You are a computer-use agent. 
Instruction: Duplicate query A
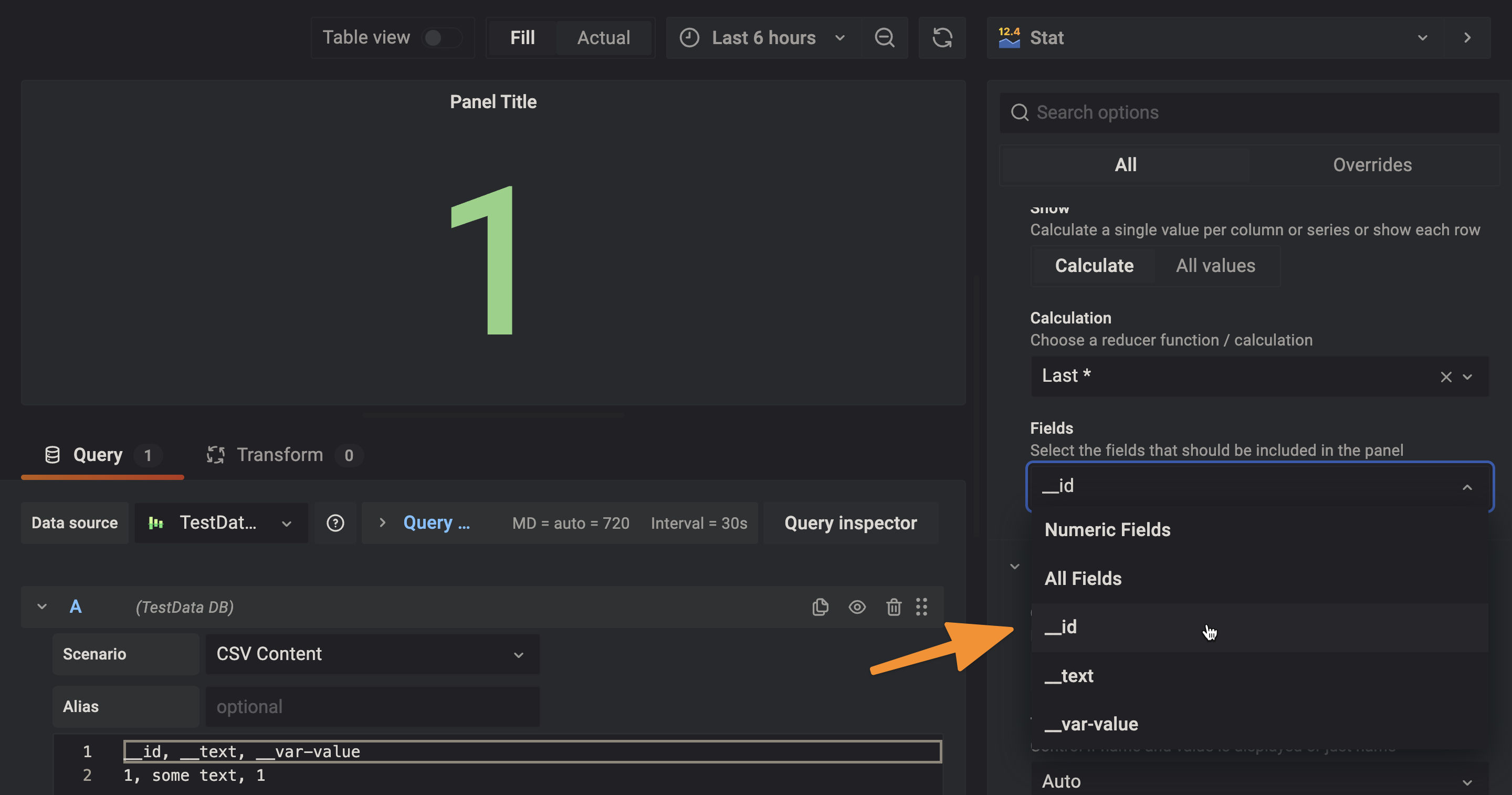(x=820, y=607)
